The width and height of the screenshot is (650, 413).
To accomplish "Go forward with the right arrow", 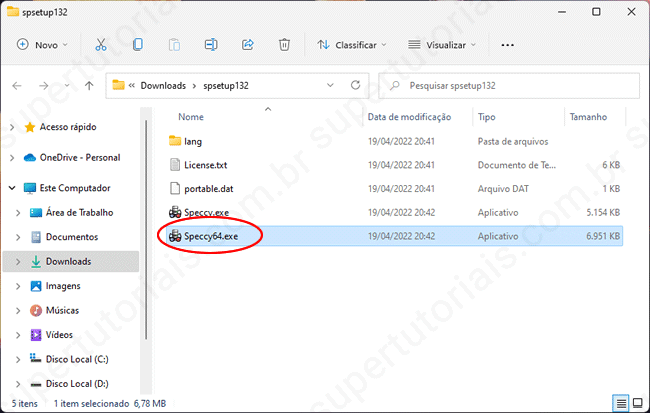I will point(44,86).
